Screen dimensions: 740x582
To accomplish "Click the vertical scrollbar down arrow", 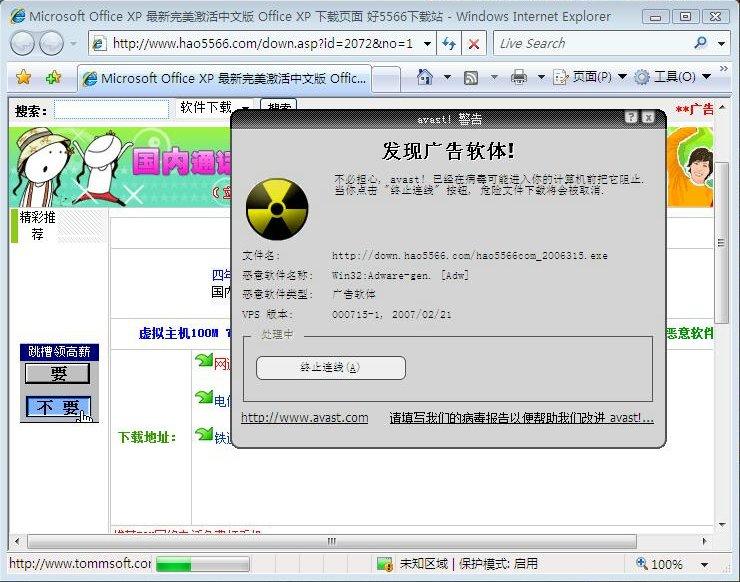I will point(722,524).
